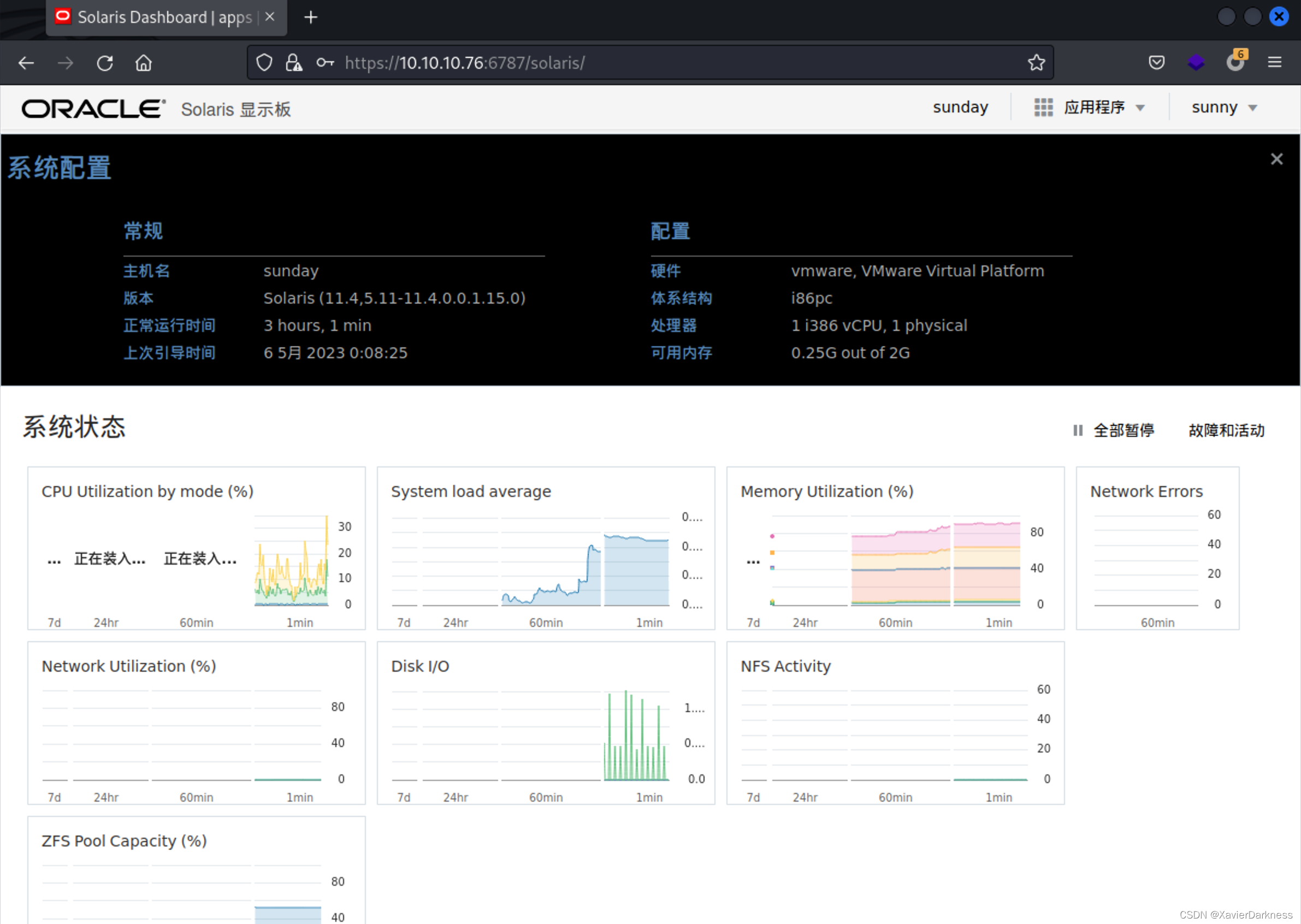Screen dimensions: 1301x924
Task: Select 60min range on System load average
Action: point(546,623)
